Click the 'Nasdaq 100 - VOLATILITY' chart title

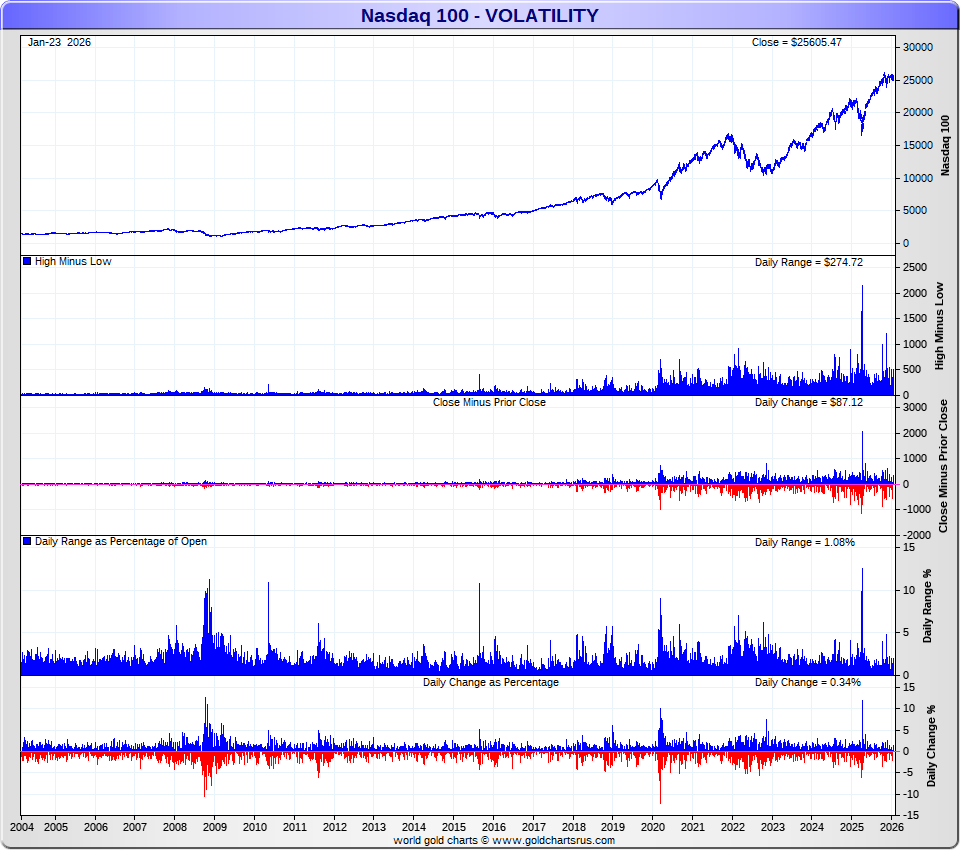click(x=479, y=15)
